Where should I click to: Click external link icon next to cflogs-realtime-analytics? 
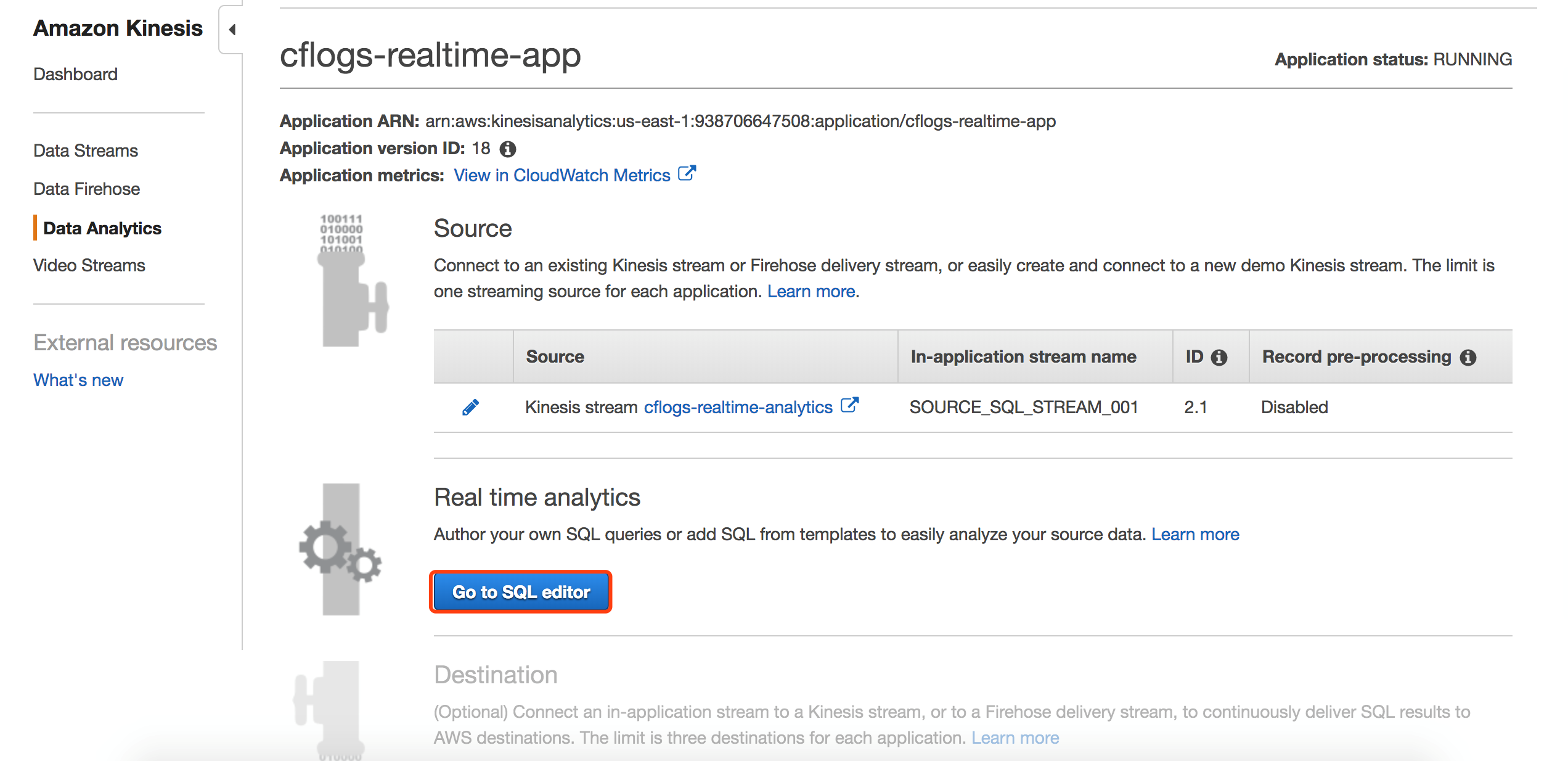[x=849, y=406]
